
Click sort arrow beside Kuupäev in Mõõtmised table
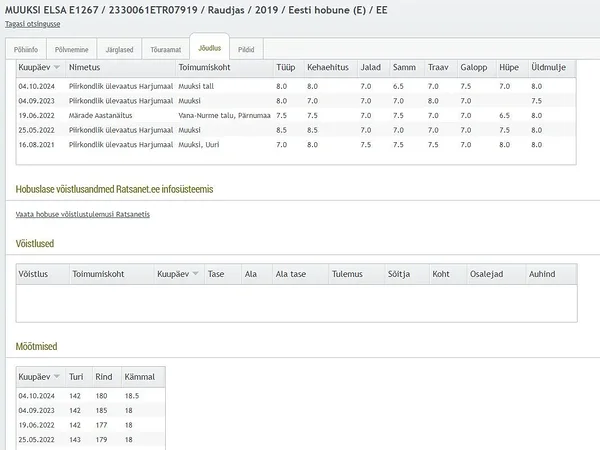pos(56,378)
